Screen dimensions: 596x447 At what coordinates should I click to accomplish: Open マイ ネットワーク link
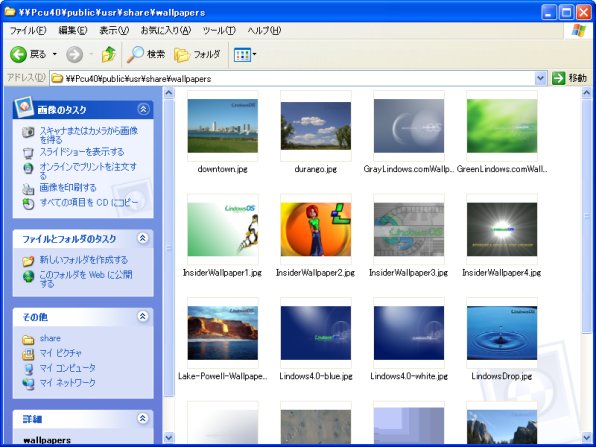coord(68,383)
